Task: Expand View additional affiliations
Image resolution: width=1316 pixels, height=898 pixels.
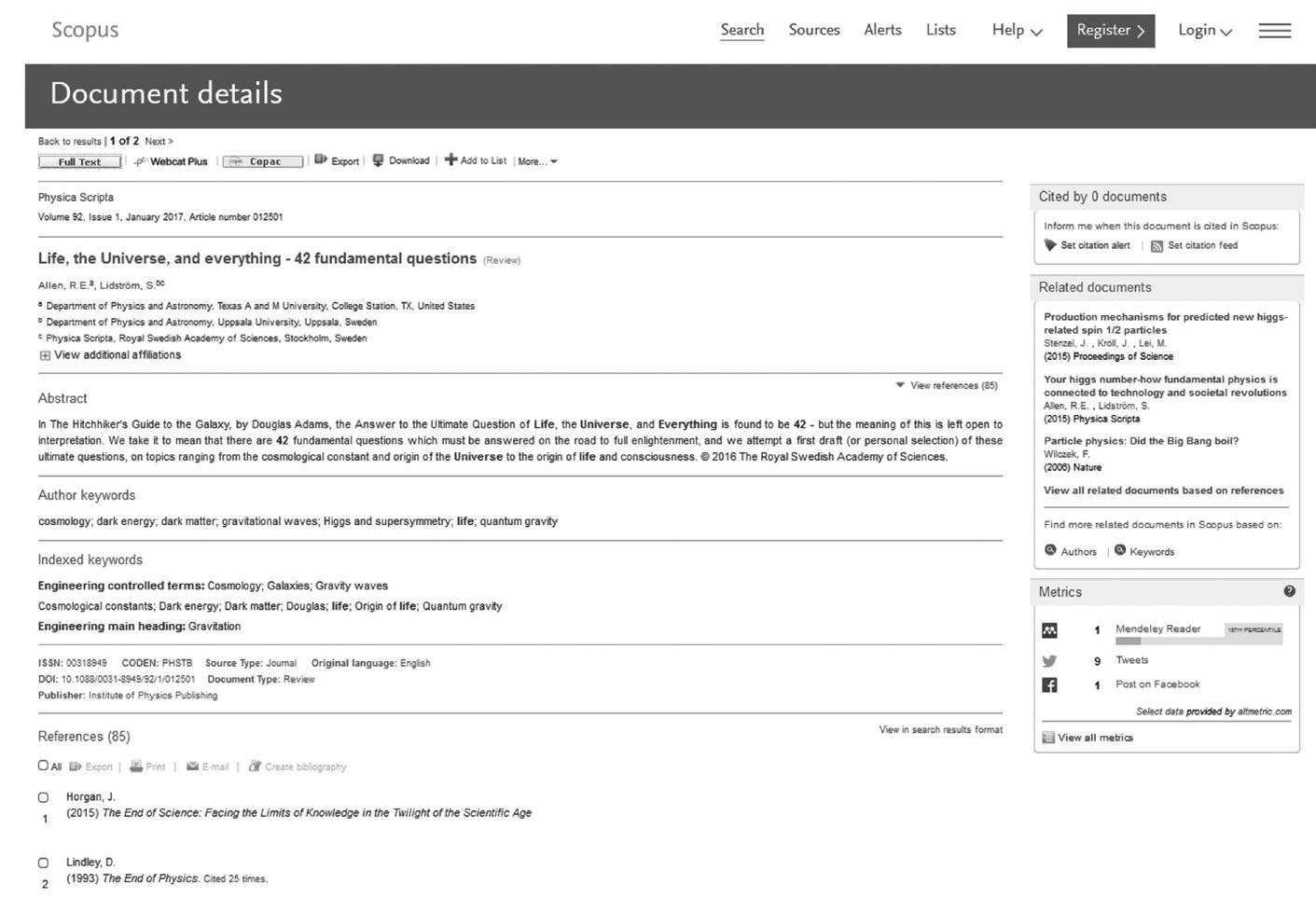Action: click(x=110, y=355)
